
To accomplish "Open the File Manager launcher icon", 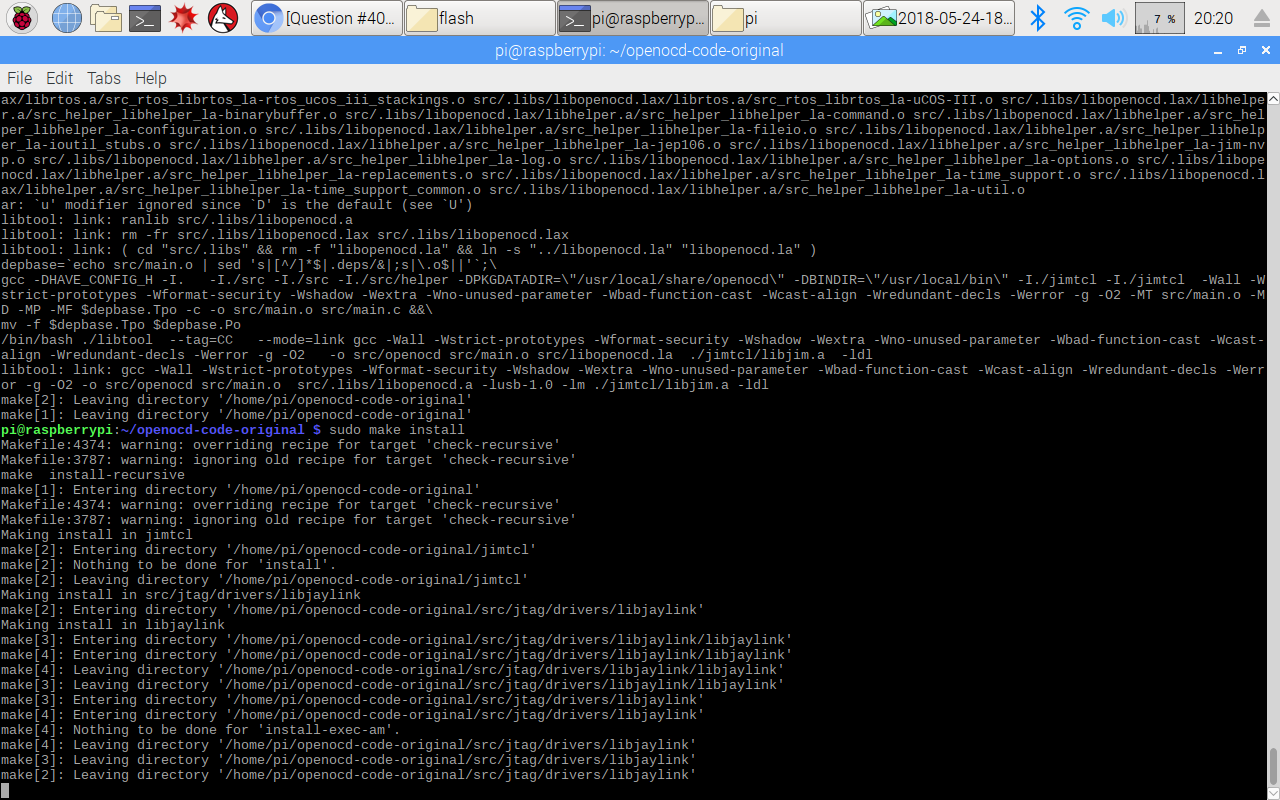I will pyautogui.click(x=105, y=17).
